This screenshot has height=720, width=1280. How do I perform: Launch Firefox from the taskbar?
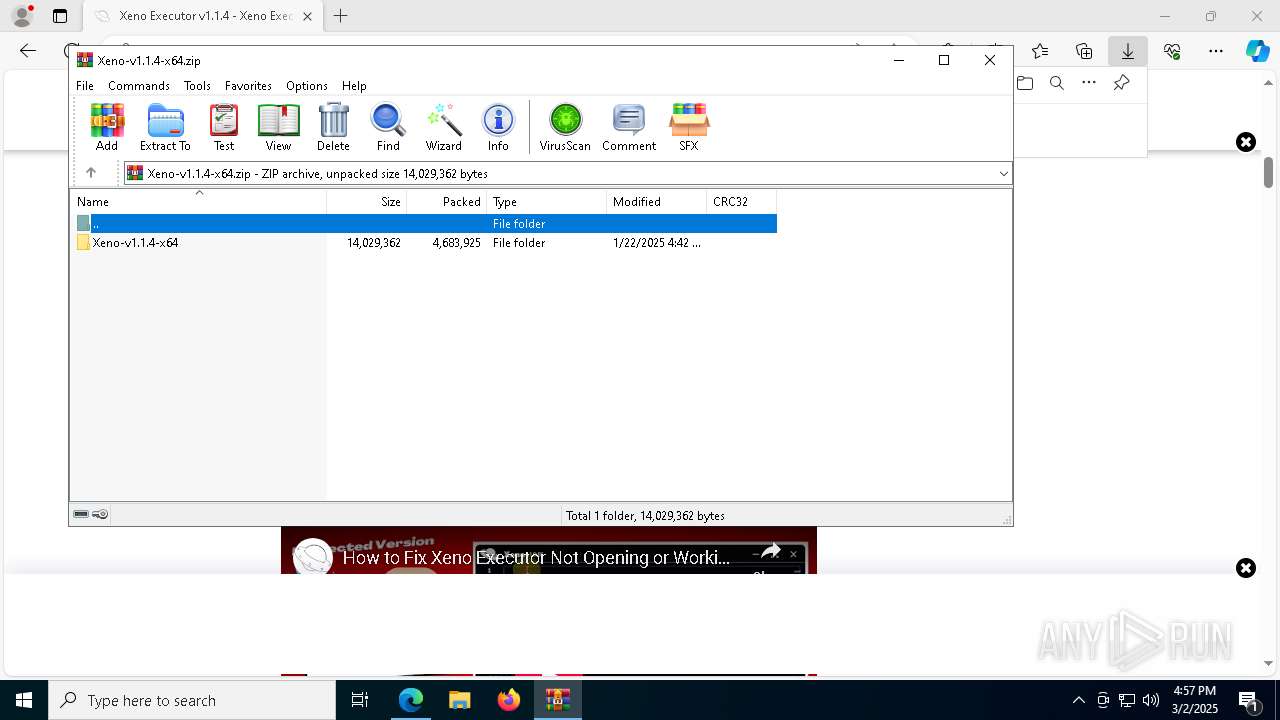pyautogui.click(x=509, y=700)
